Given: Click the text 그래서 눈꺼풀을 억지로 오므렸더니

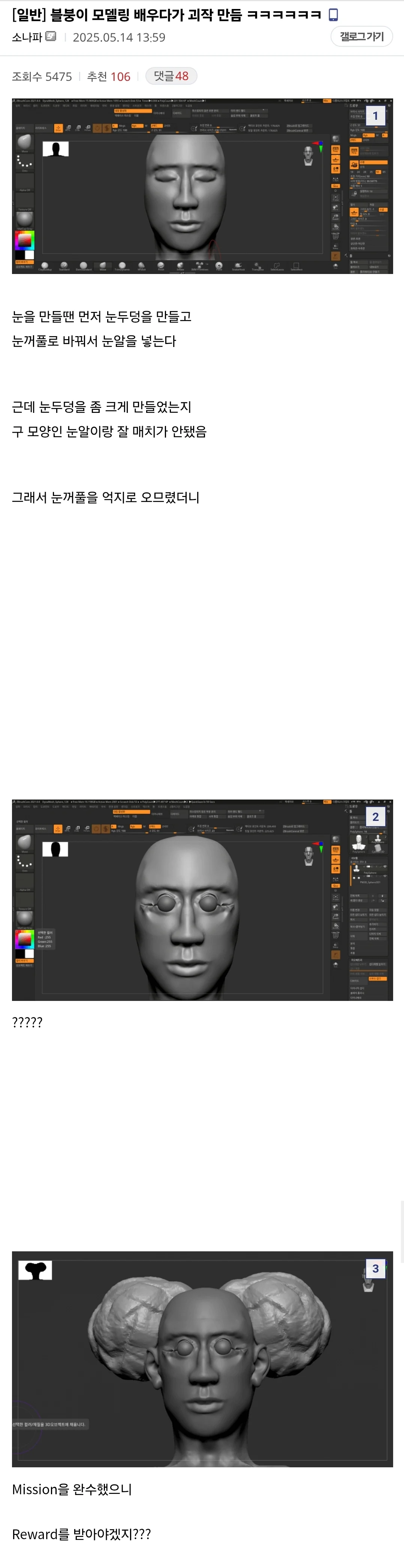Looking at the screenshot, I should (x=106, y=497).
